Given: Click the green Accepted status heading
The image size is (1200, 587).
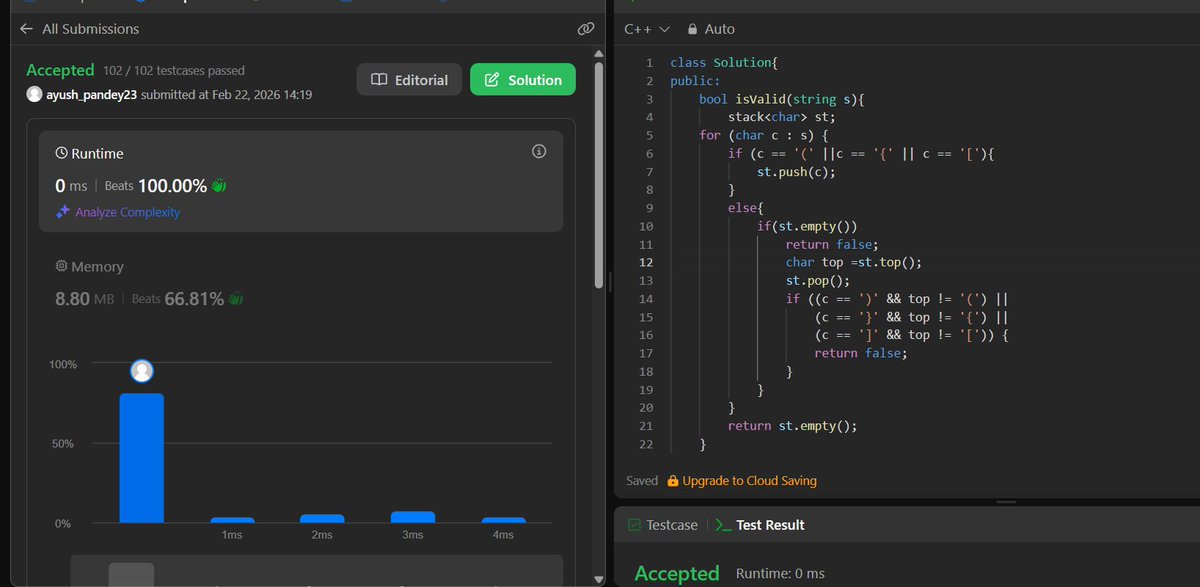Looking at the screenshot, I should click(x=60, y=70).
